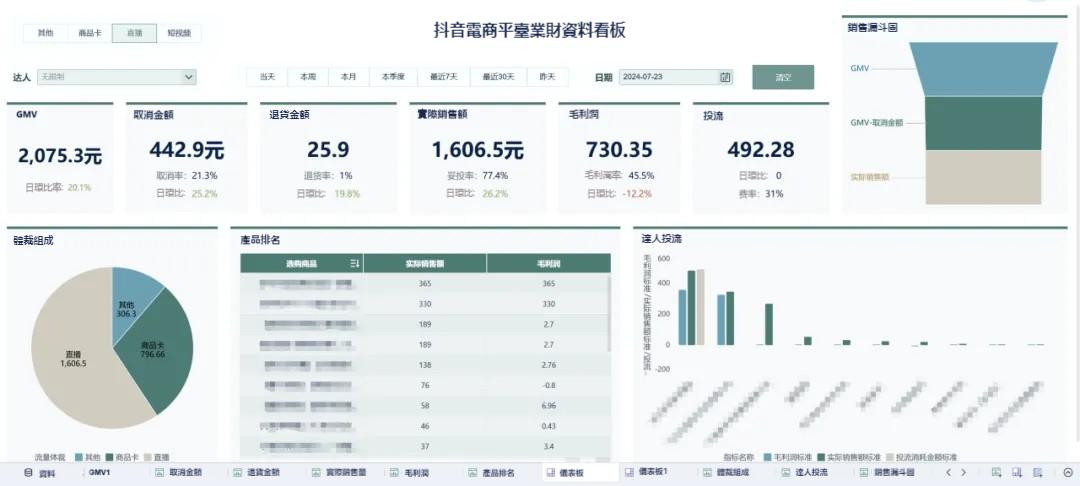Click the 492.28 投流 value
The height and width of the screenshot is (486, 1080).
(760, 150)
